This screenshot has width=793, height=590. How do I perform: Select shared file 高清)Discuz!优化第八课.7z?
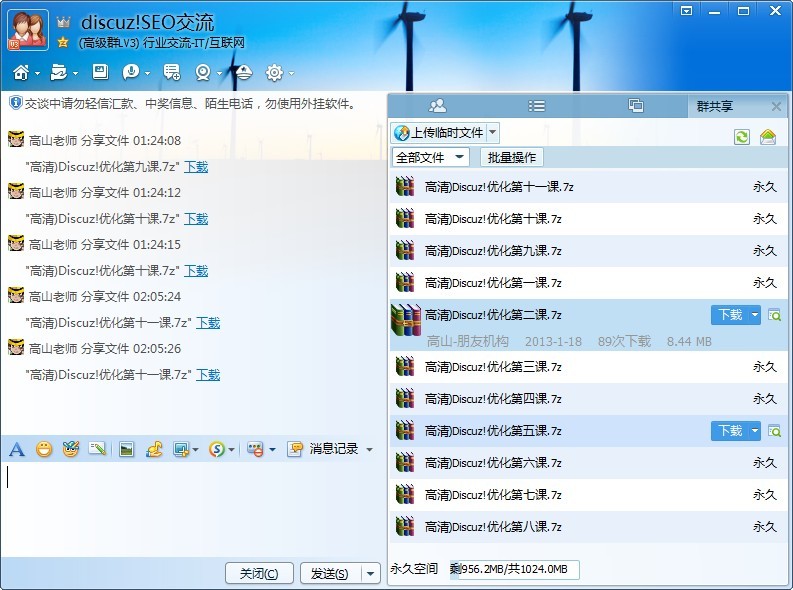(x=589, y=527)
